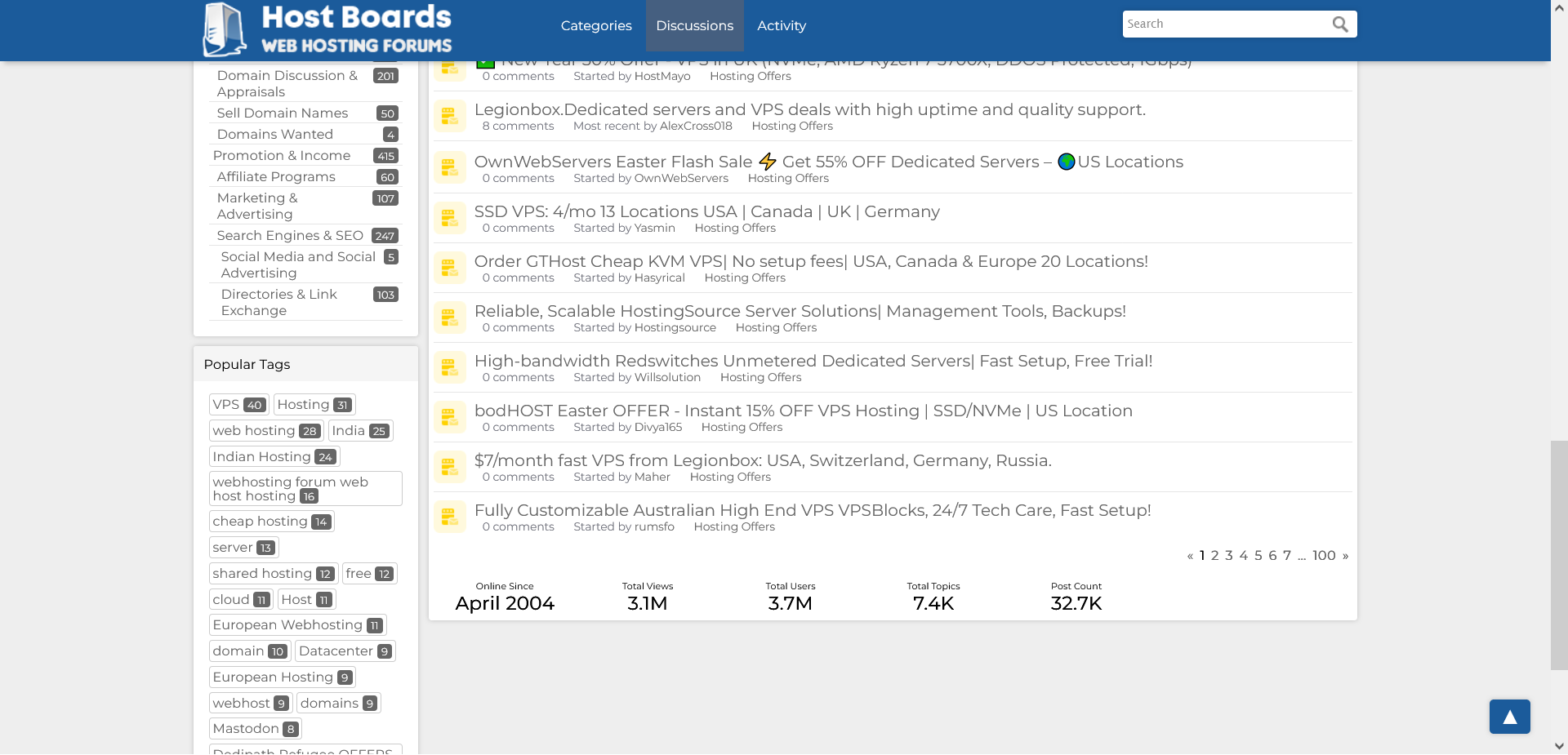The height and width of the screenshot is (755, 1568).
Task: Click the icon beside bodHOST Easter OFFER thread
Action: click(449, 418)
